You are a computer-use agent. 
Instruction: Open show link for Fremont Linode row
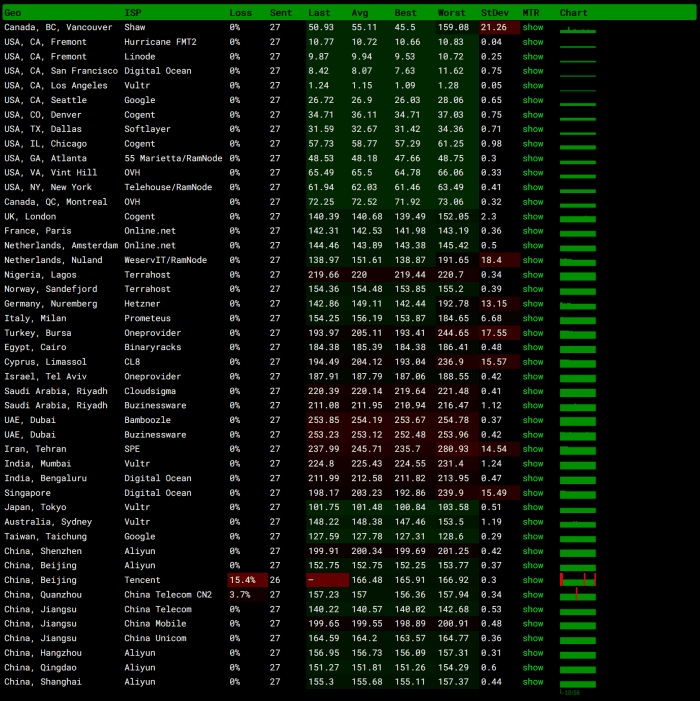(x=533, y=56)
